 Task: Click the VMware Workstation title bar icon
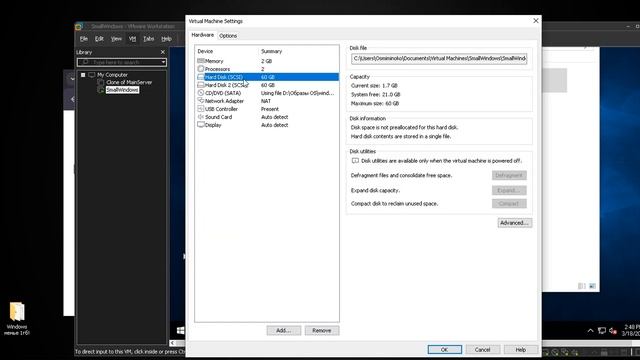[79, 27]
